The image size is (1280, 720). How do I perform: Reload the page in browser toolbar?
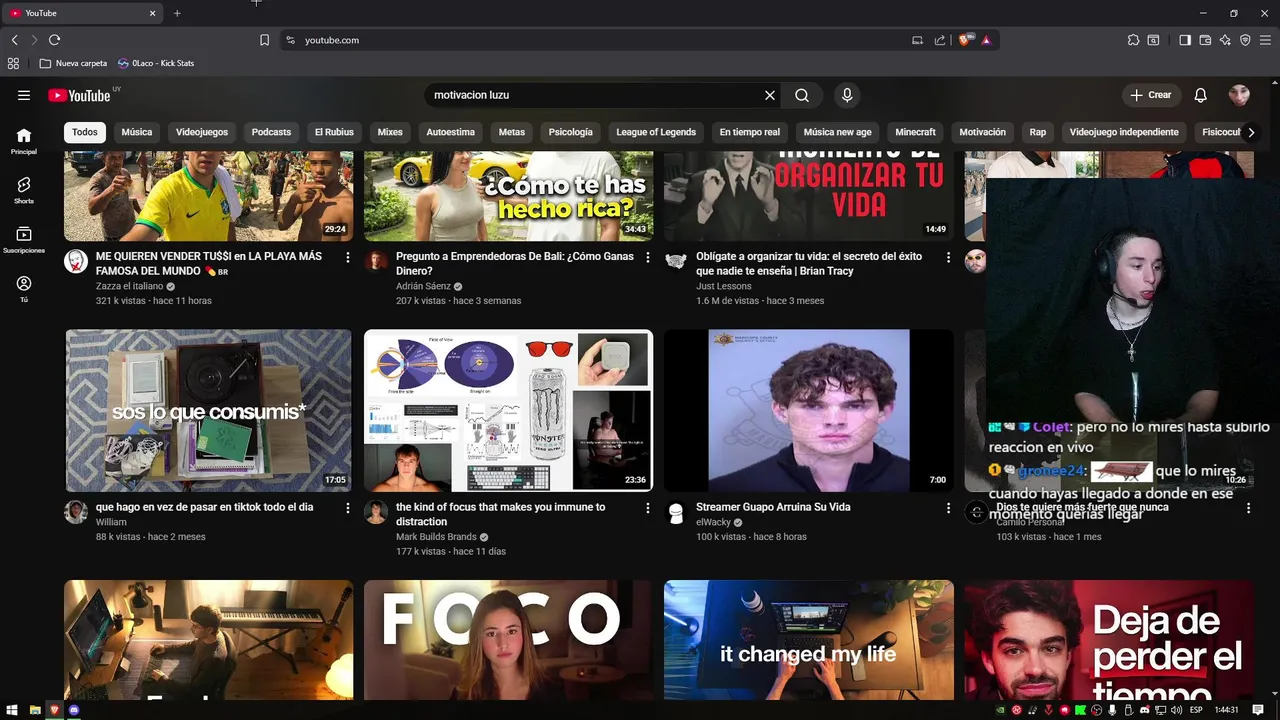click(54, 40)
